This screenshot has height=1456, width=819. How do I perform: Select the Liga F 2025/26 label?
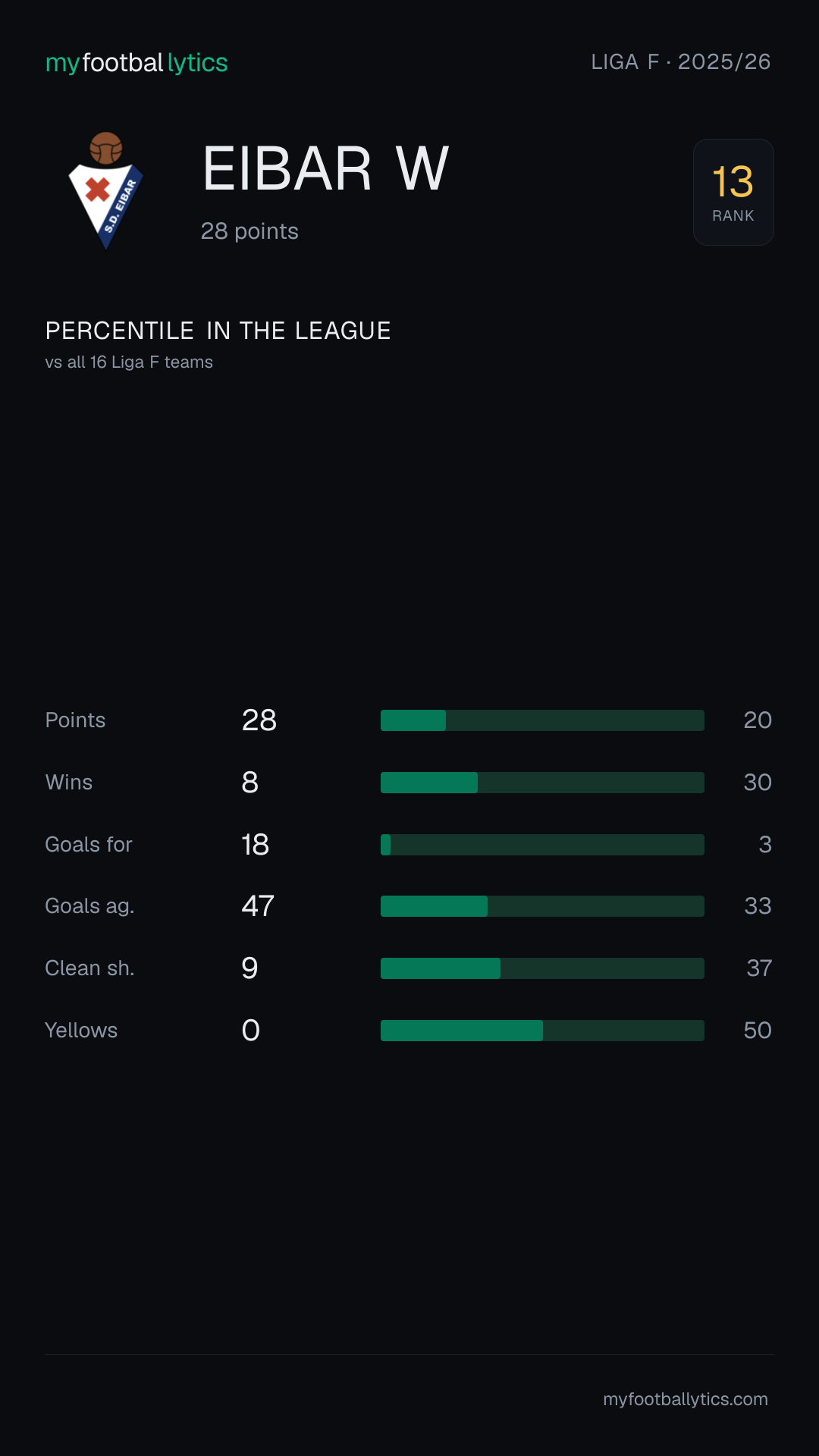click(680, 61)
